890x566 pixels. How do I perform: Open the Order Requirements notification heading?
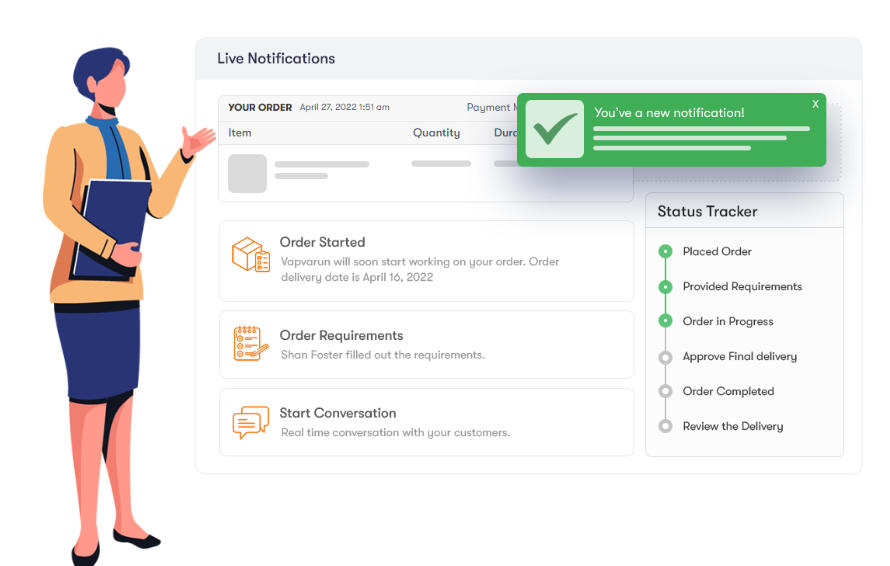tap(341, 336)
